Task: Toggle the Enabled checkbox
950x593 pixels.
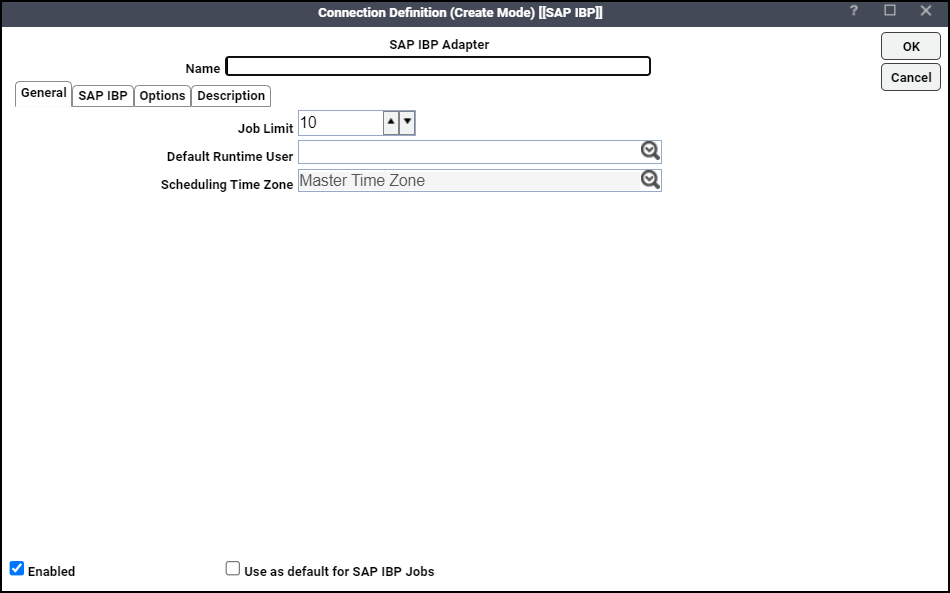Action: coord(17,568)
